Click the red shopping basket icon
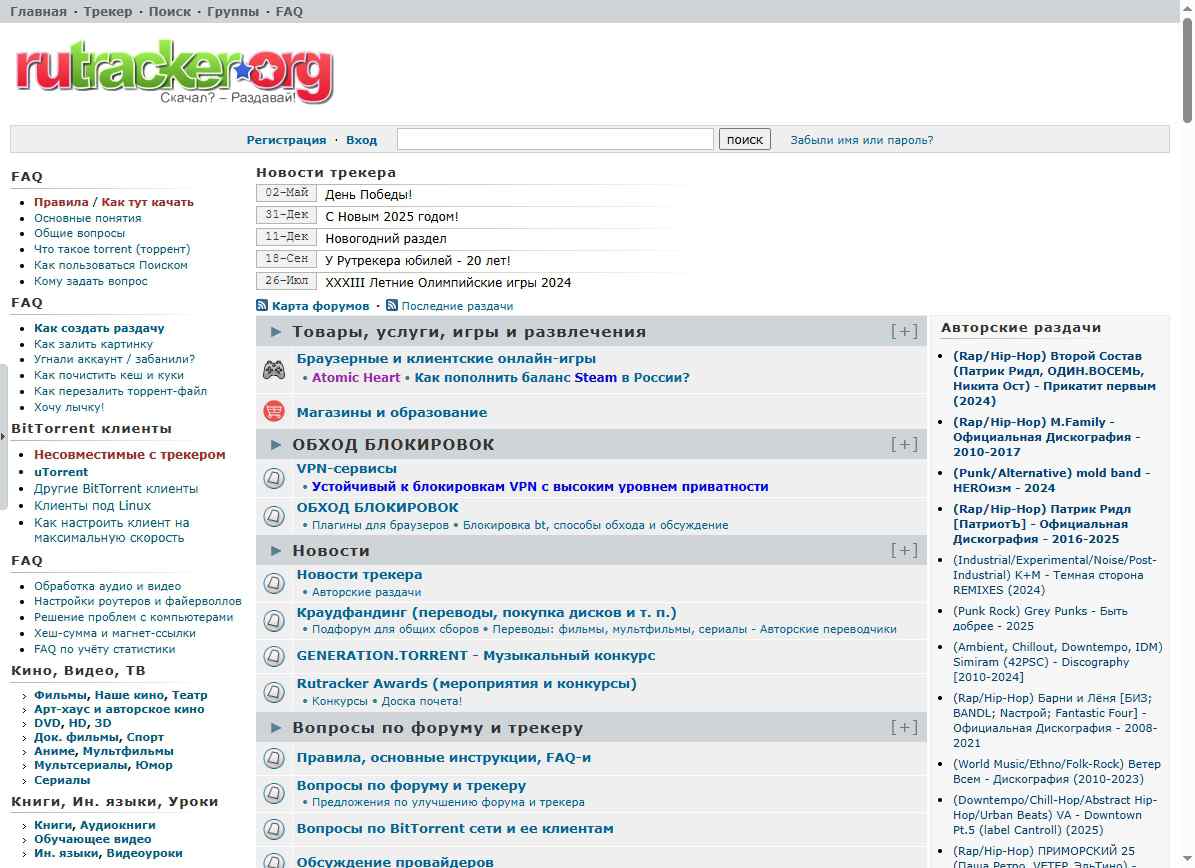Screen dimensions: 1195x868 (x=273, y=411)
